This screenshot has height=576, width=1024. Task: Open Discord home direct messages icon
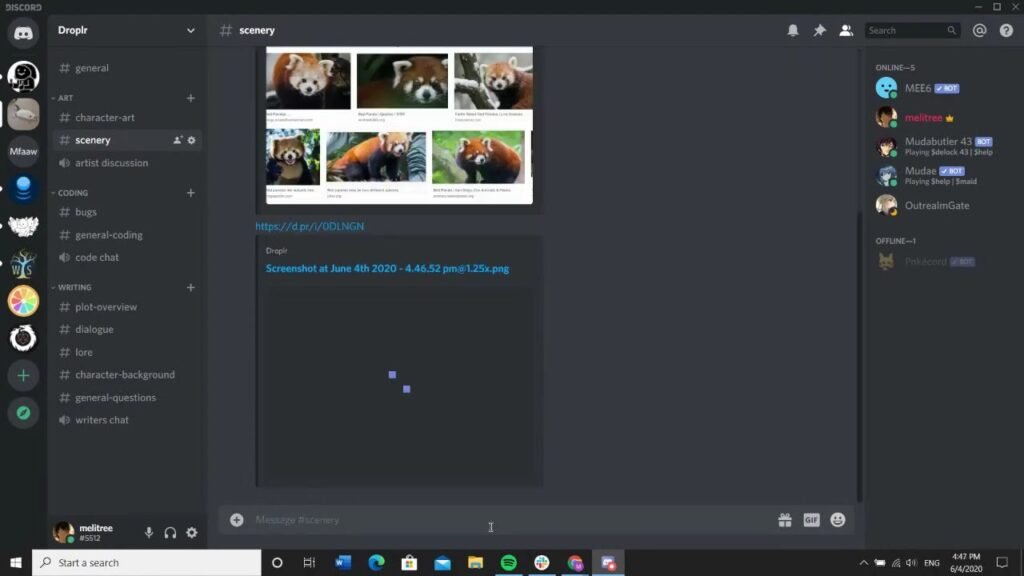point(24,33)
